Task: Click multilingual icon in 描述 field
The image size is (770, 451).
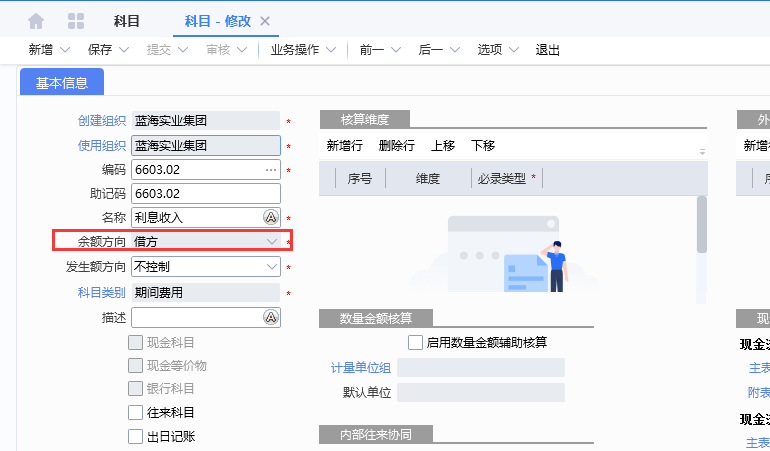Action: (271, 317)
